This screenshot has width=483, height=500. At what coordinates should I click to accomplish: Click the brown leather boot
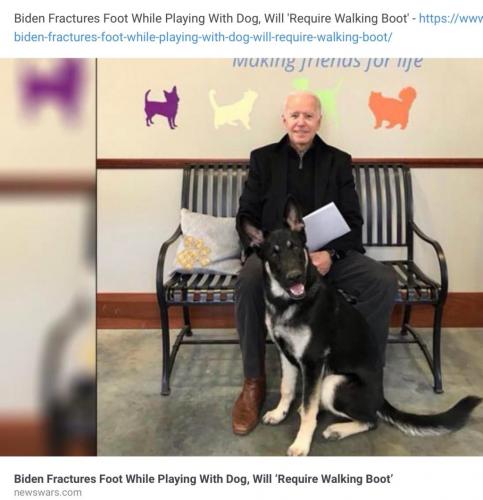pyautogui.click(x=248, y=405)
